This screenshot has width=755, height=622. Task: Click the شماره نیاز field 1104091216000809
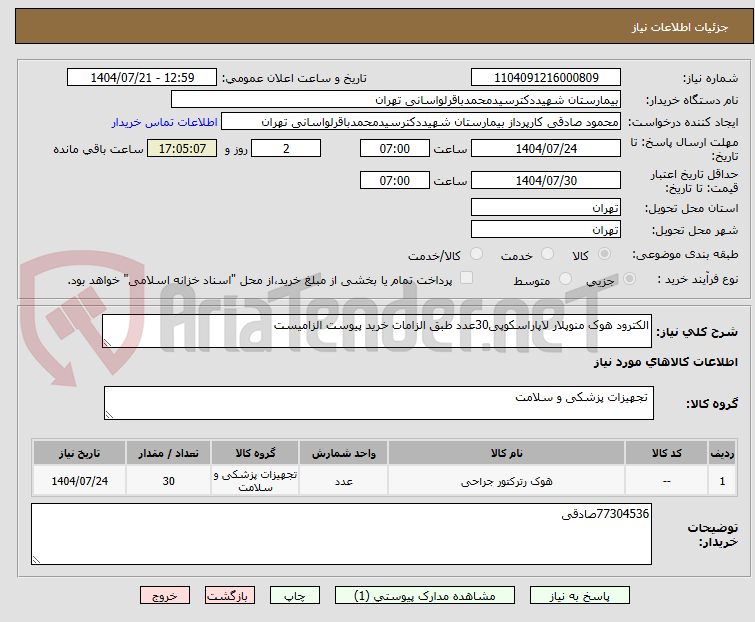546,78
